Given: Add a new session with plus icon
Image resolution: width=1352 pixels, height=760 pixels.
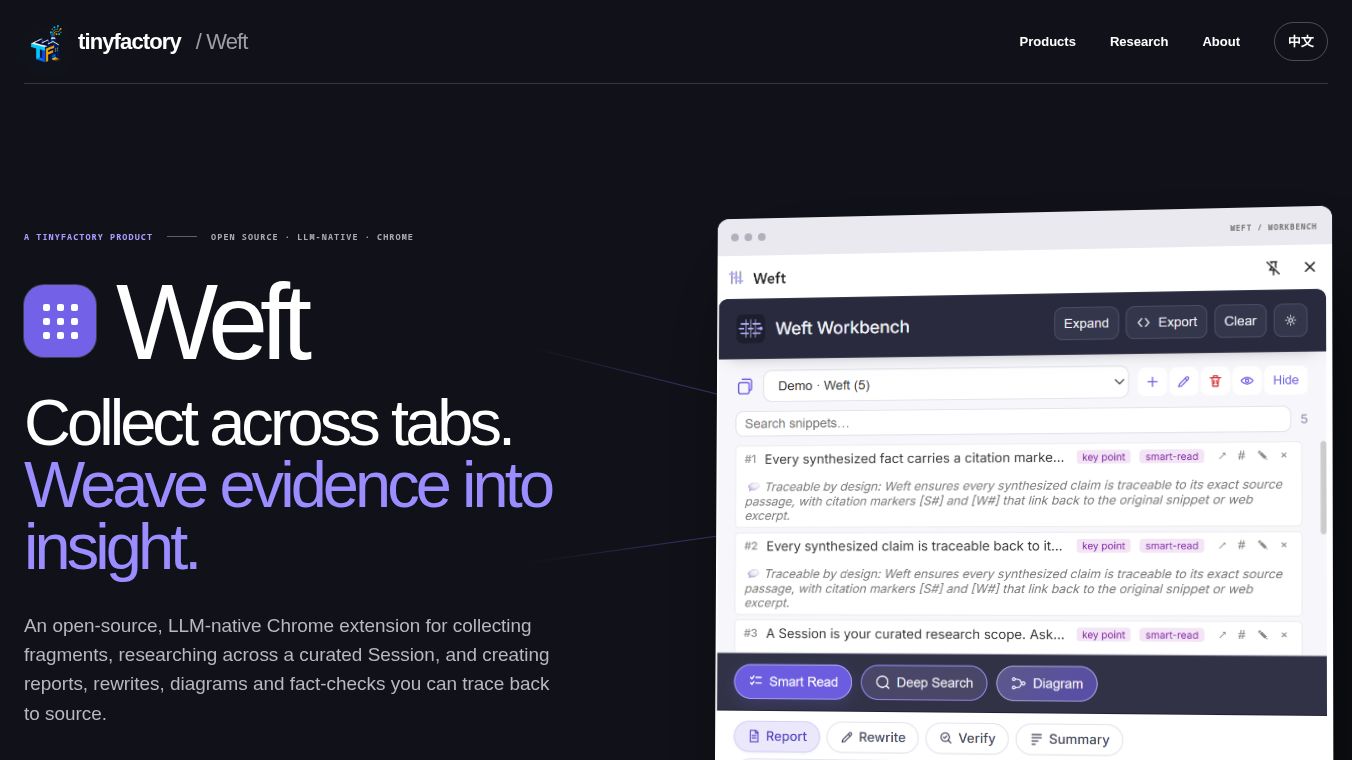Looking at the screenshot, I should 1152,382.
